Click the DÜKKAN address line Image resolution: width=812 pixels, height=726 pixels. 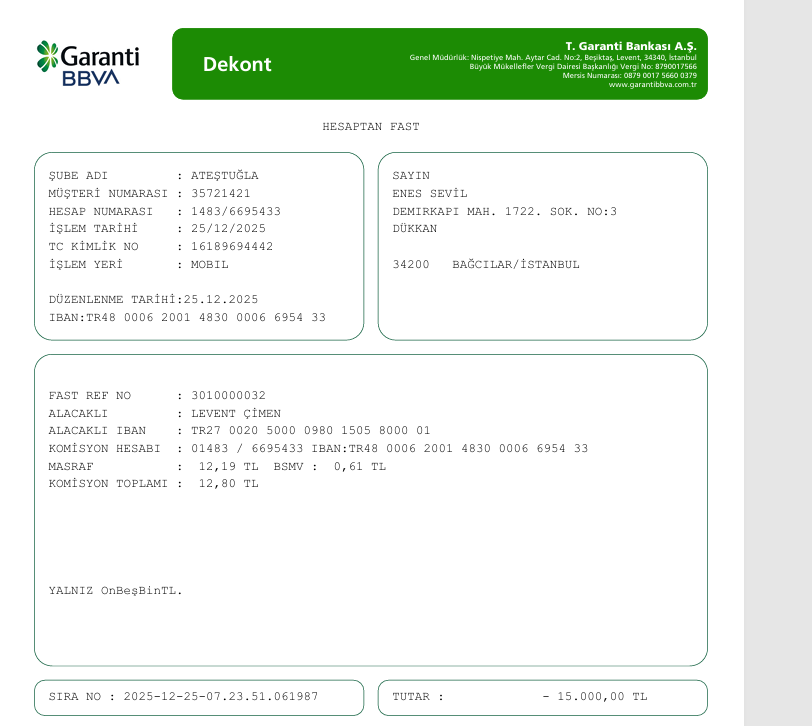(x=415, y=228)
